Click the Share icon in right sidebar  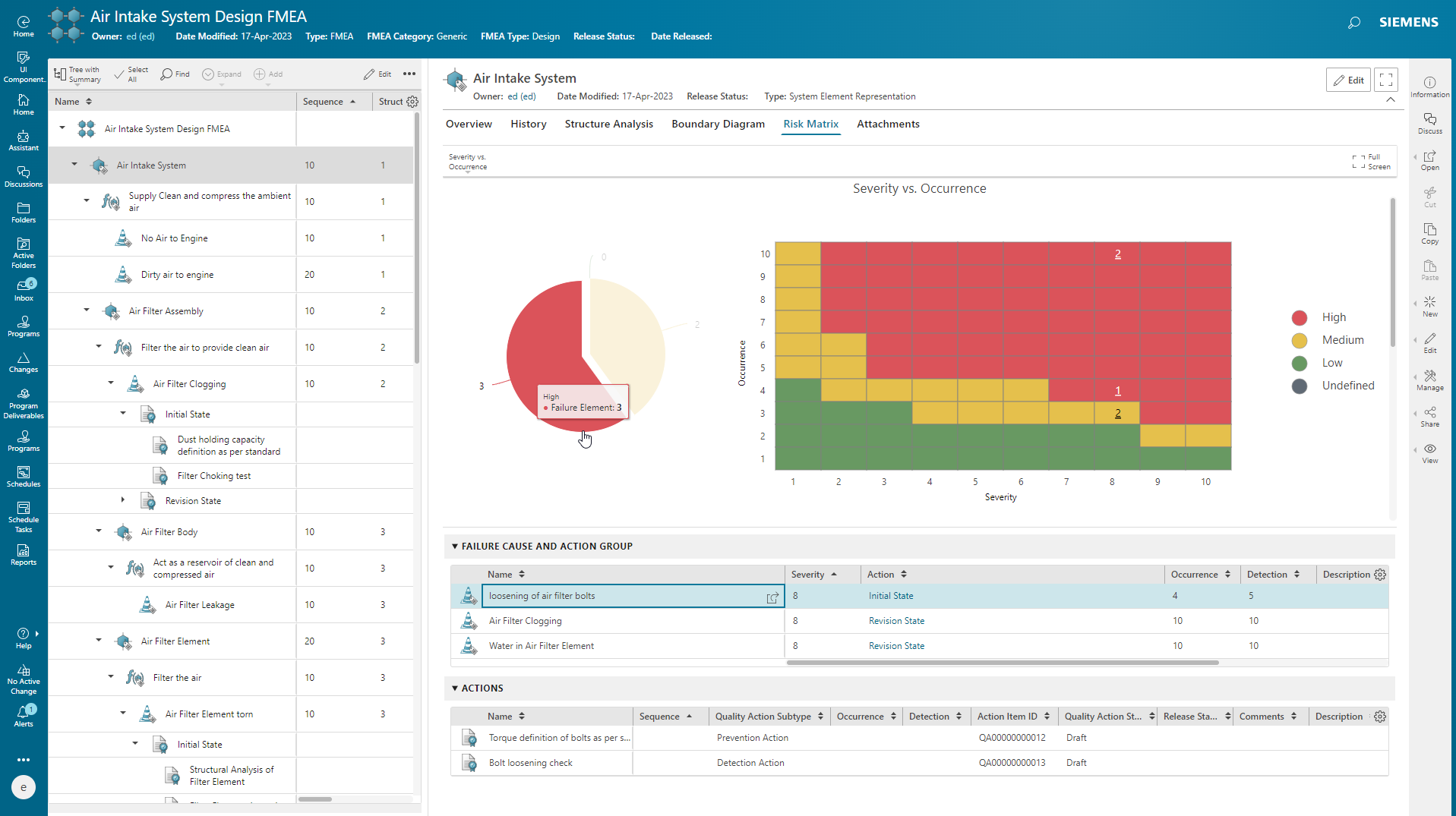pyautogui.click(x=1429, y=416)
